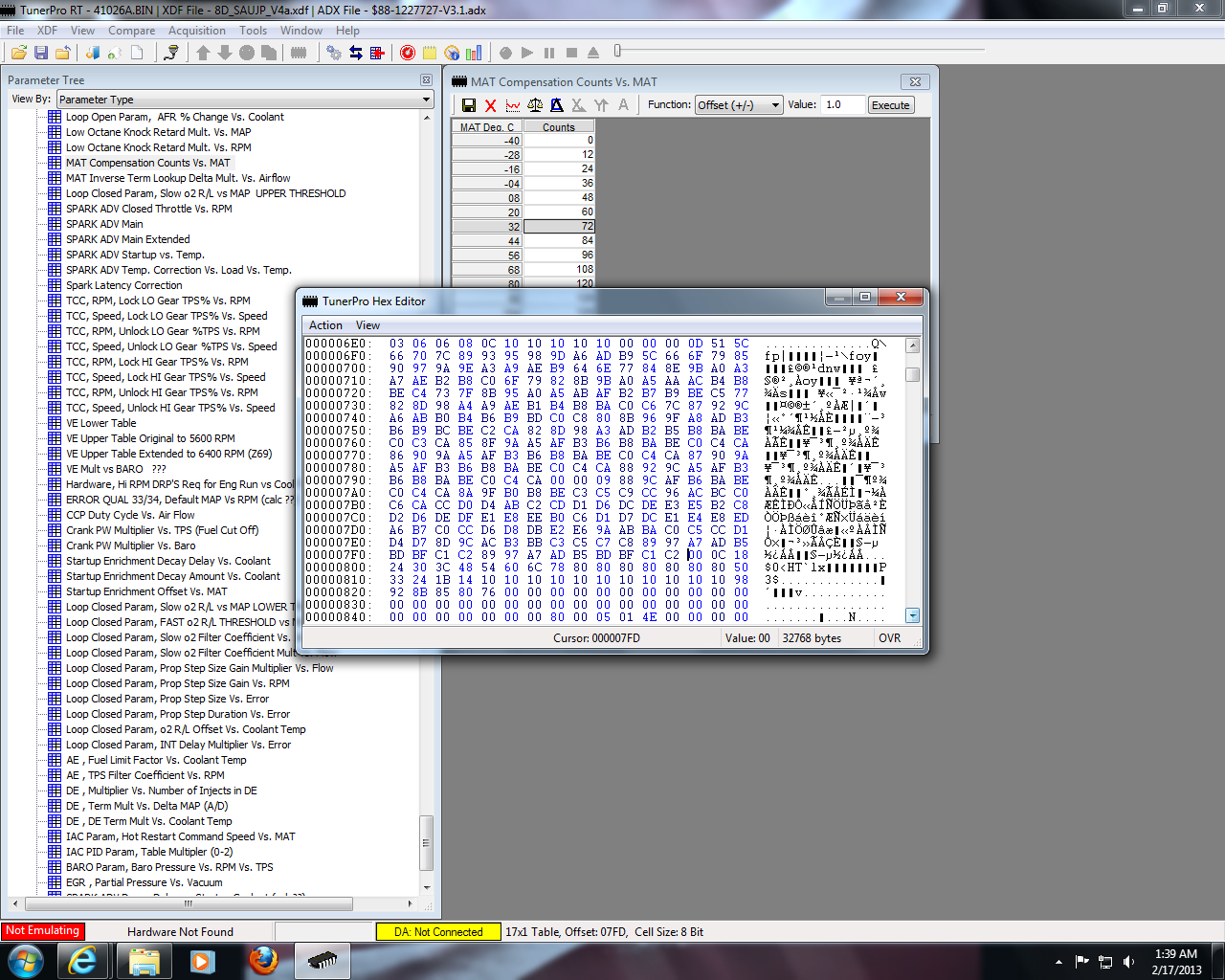Close the Parameter Tree panel
Viewport: 1225px width, 980px height.
426,80
